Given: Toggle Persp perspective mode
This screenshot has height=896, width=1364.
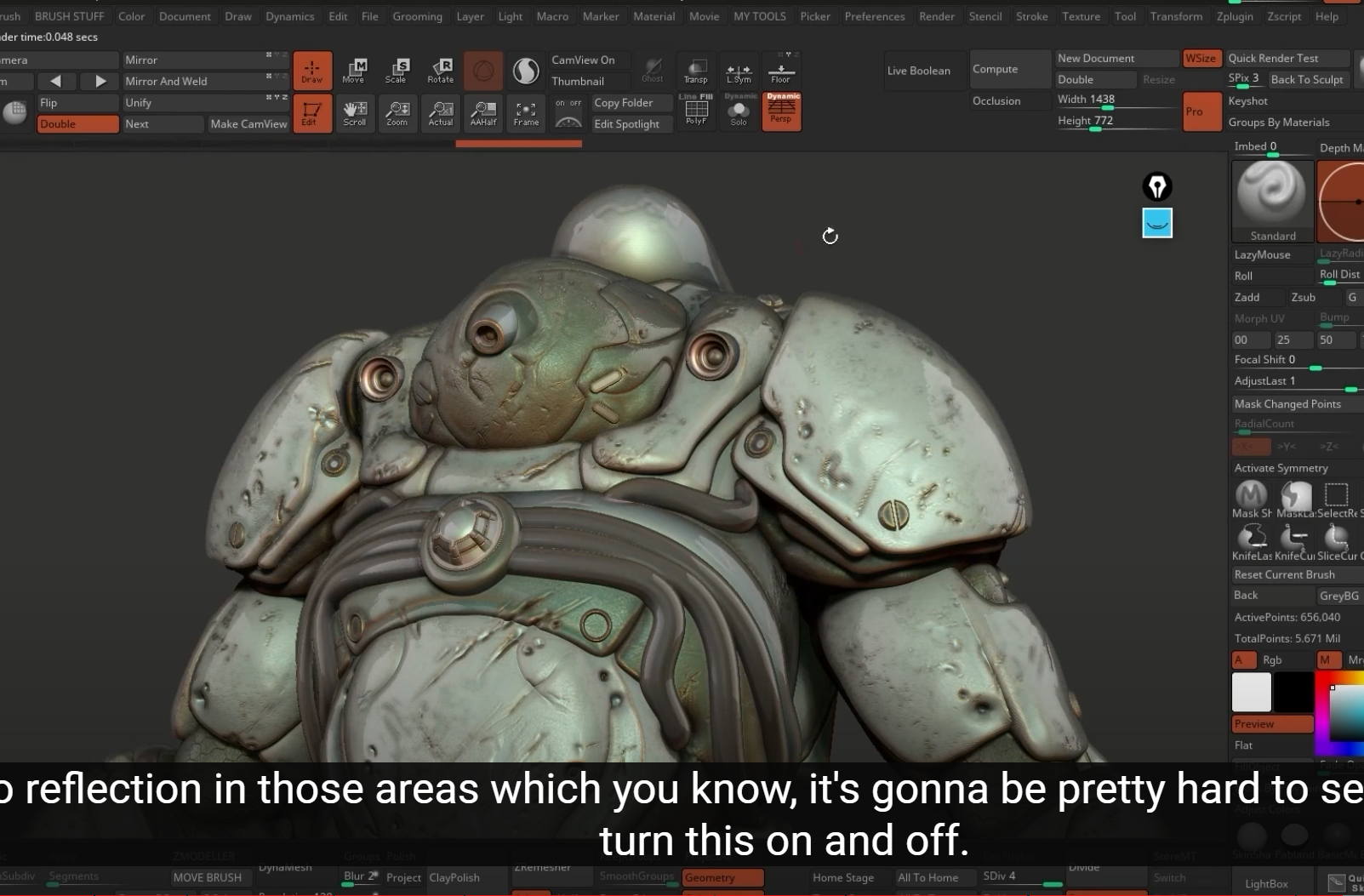Looking at the screenshot, I should click(781, 111).
